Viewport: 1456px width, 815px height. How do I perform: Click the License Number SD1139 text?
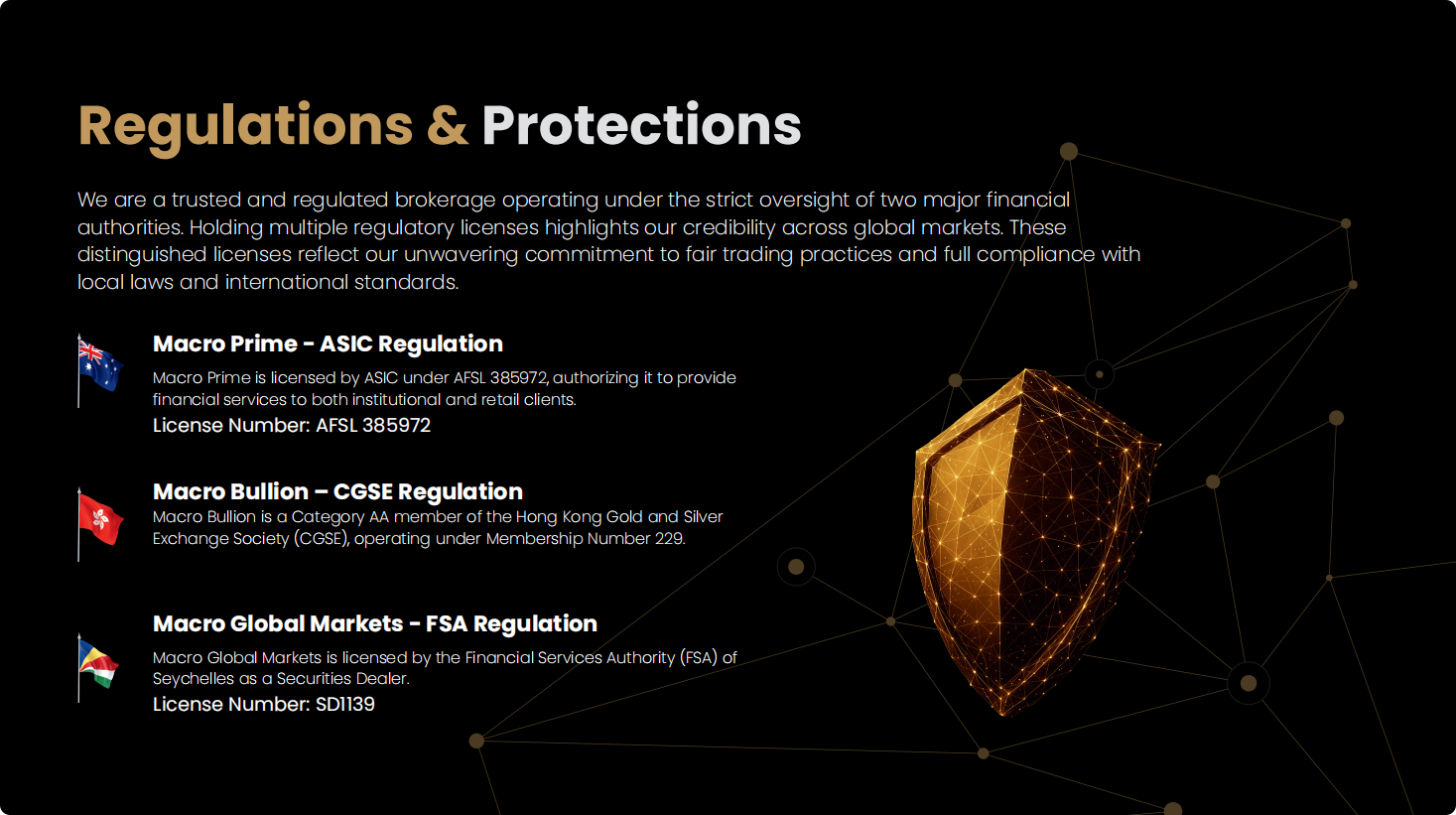pos(264,704)
